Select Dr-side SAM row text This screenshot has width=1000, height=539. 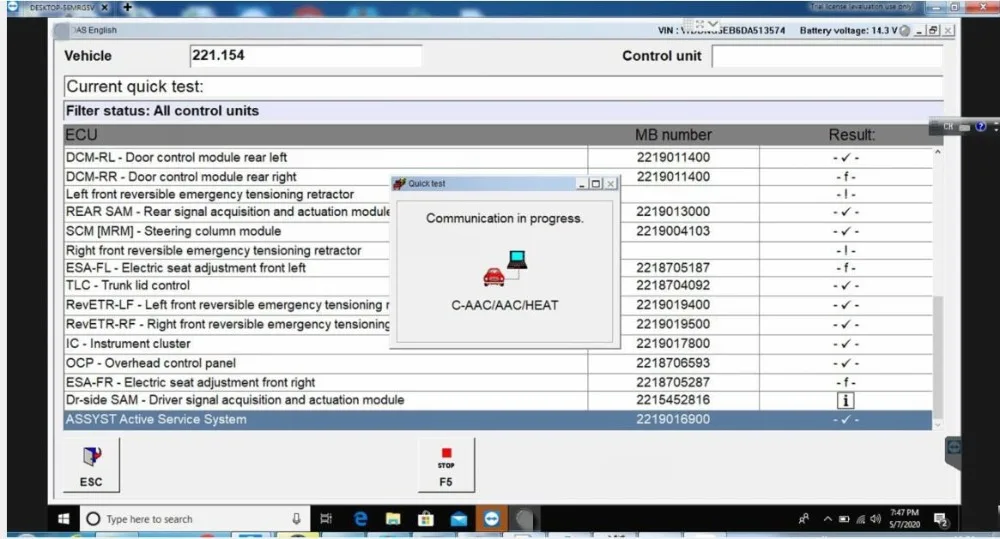235,400
